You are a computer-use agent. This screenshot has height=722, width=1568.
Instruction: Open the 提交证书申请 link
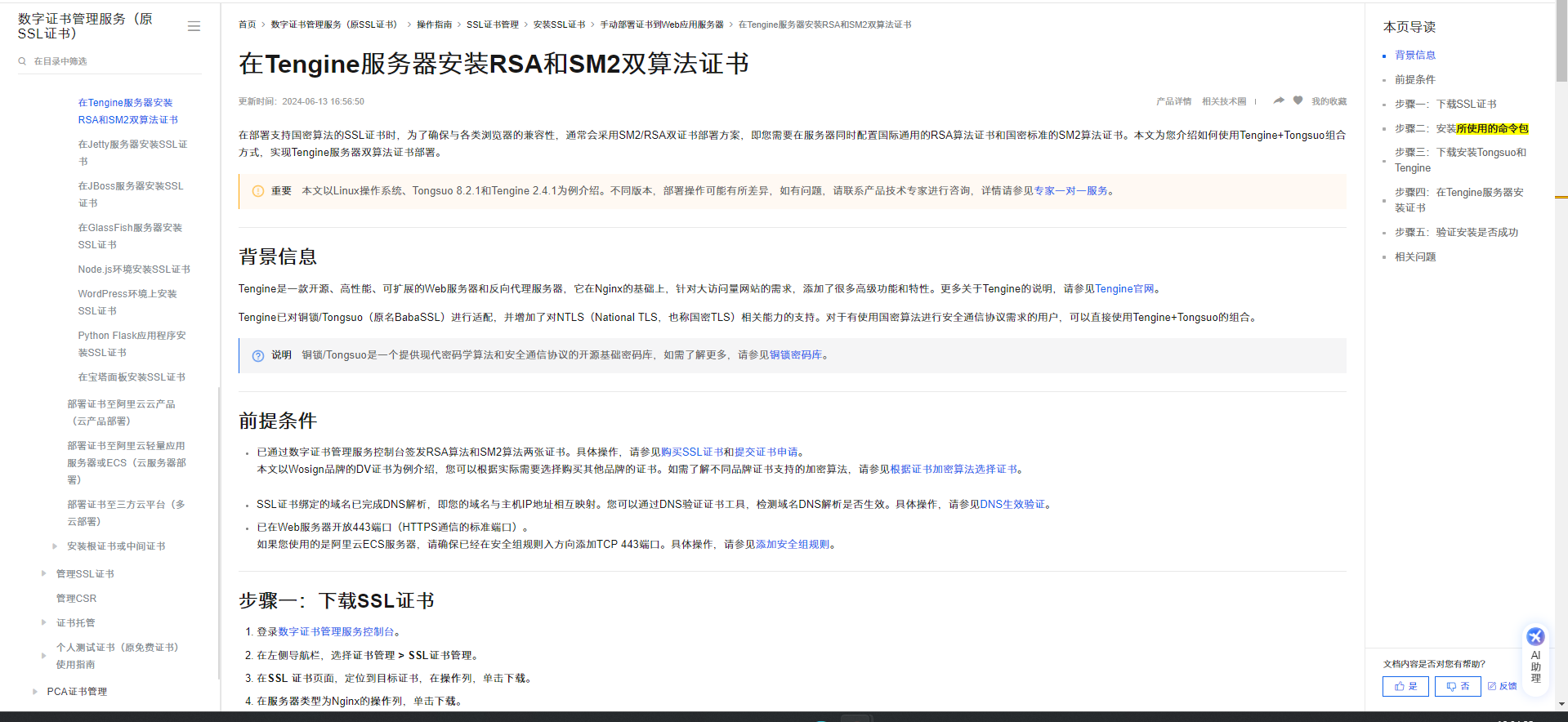pos(766,452)
